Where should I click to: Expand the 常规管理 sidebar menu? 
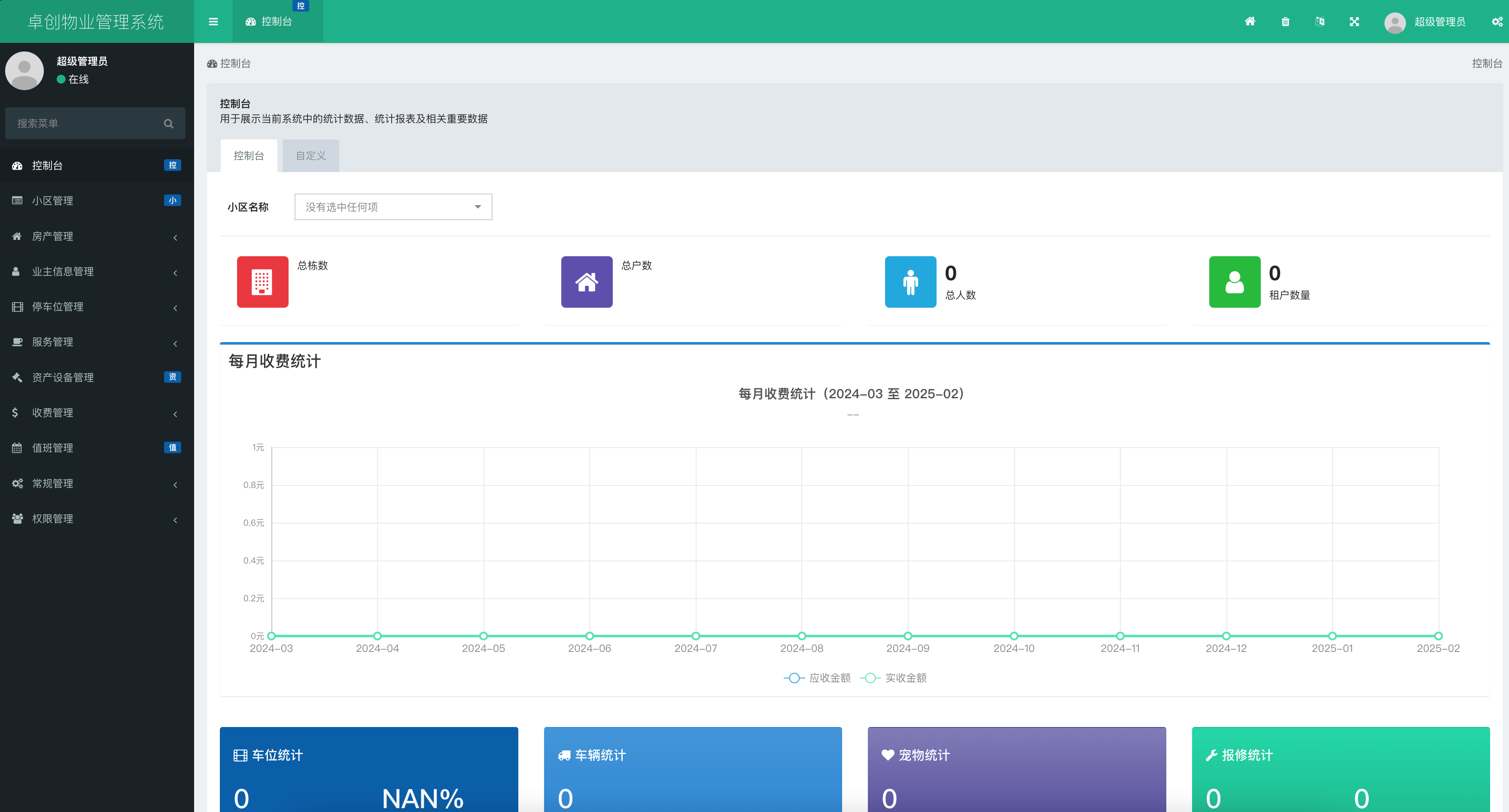(97, 484)
